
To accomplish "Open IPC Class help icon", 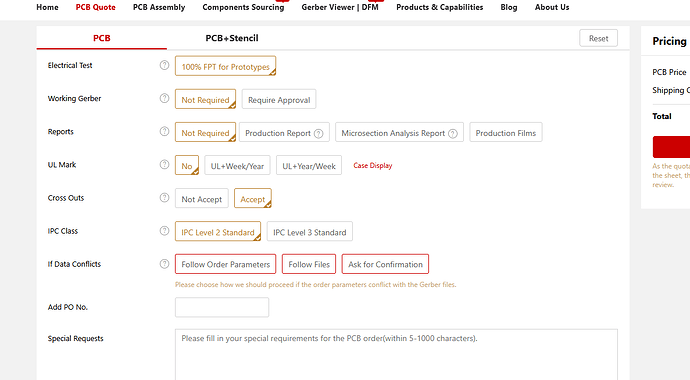I will 164,230.
